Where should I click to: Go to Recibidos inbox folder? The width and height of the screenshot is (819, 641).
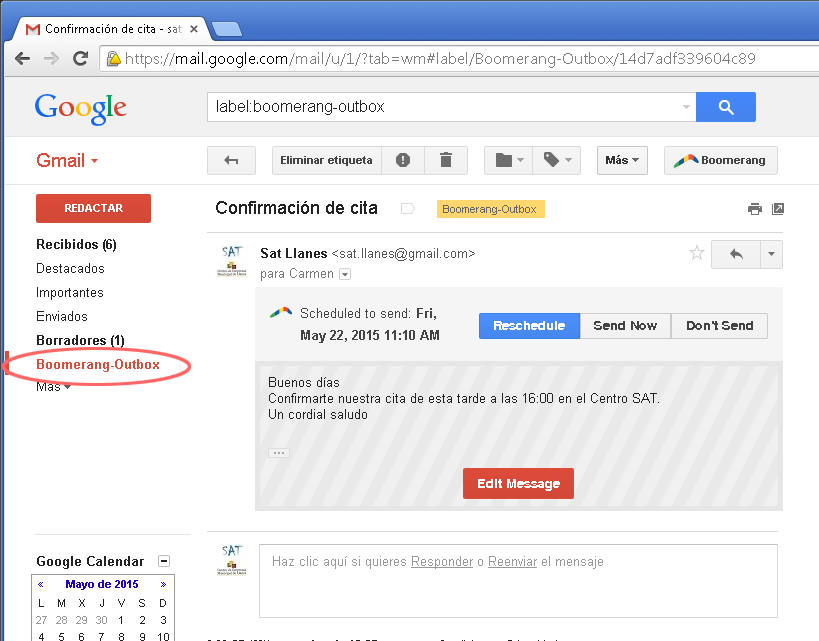[x=76, y=244]
